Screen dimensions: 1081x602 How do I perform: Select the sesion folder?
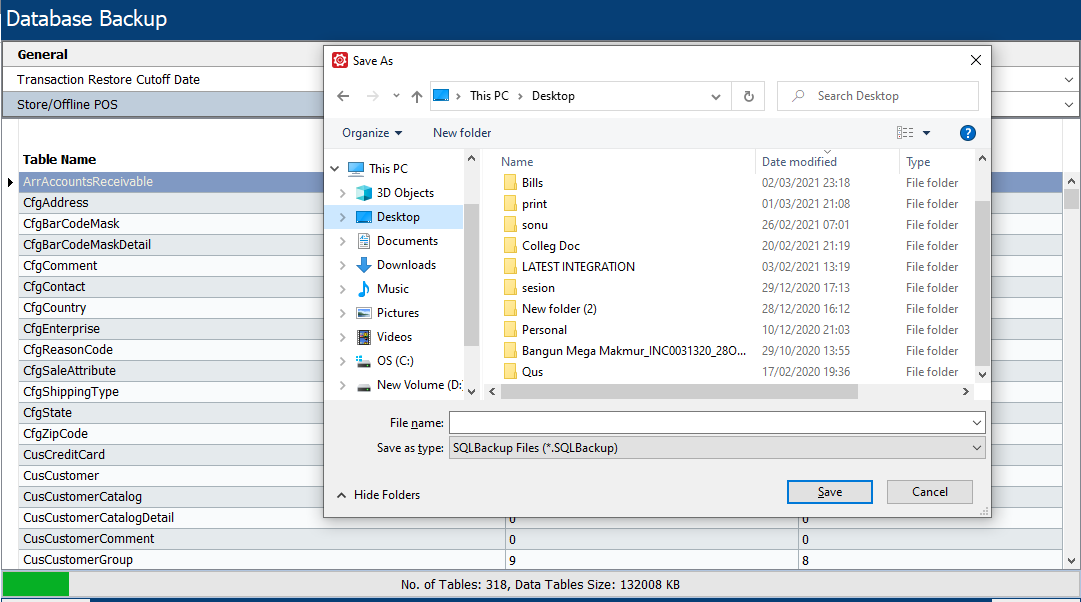click(538, 288)
